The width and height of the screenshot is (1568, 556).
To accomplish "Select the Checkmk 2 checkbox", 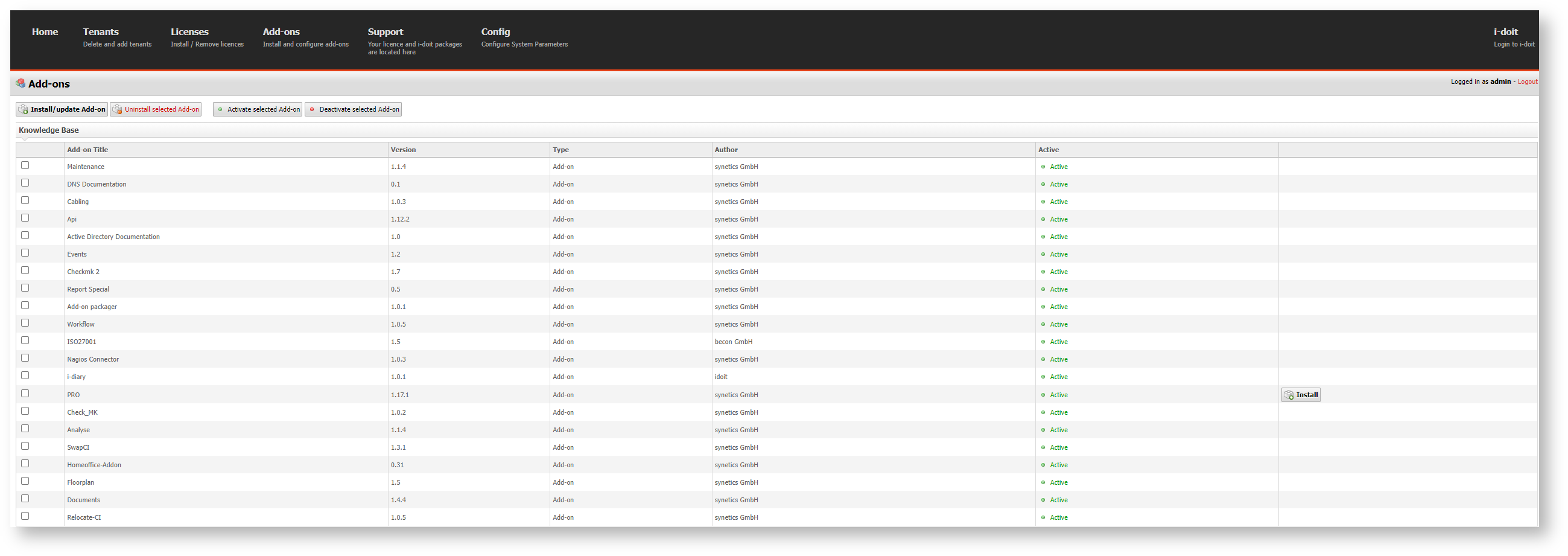I will point(25,270).
